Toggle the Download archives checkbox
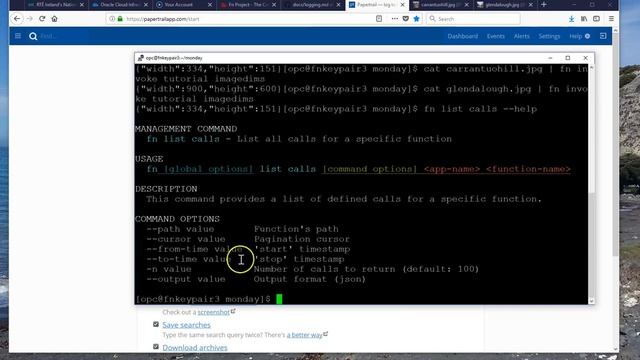The height and width of the screenshot is (360, 640). click(x=156, y=347)
